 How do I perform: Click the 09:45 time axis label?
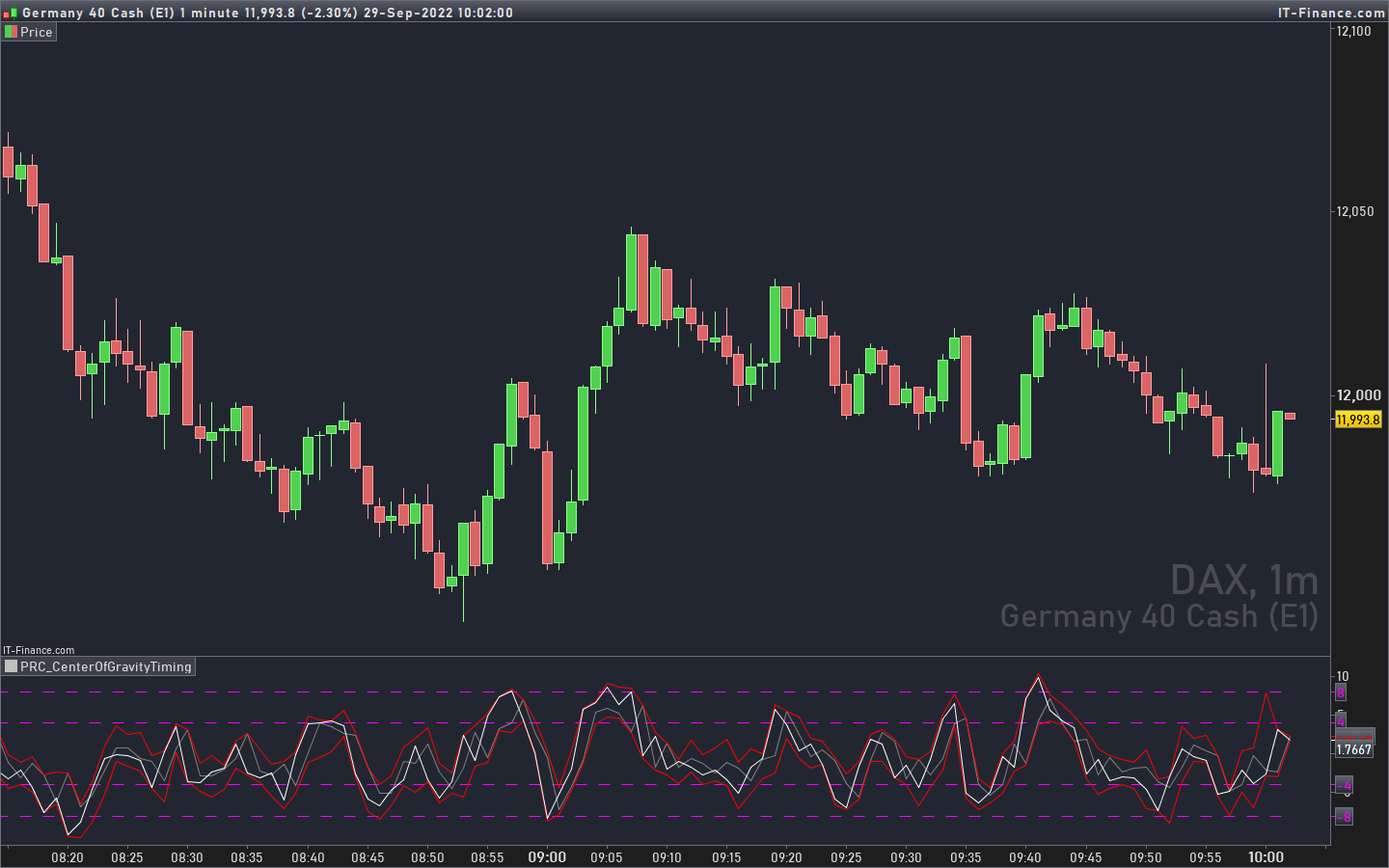pyautogui.click(x=1085, y=857)
